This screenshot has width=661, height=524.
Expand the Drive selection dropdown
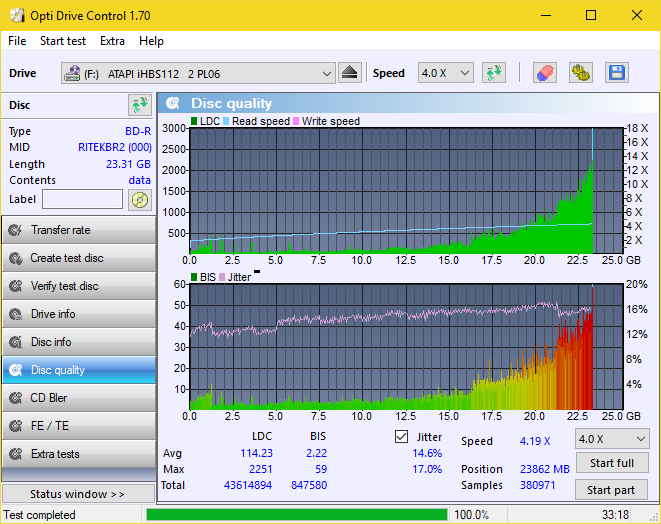tap(327, 73)
